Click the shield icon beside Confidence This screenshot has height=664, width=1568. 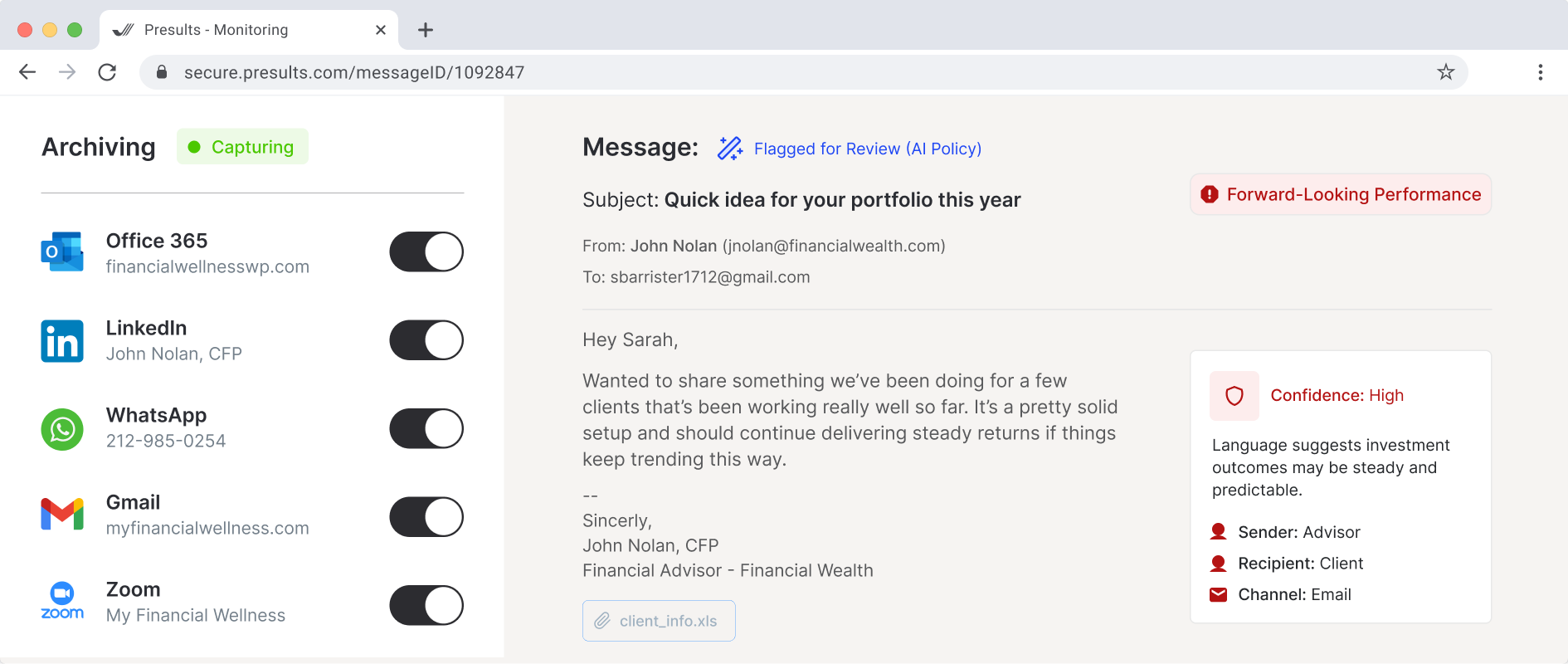1234,396
